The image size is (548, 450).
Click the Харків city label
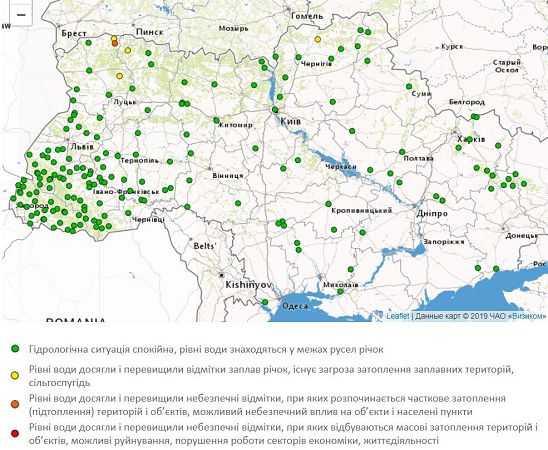(471, 139)
